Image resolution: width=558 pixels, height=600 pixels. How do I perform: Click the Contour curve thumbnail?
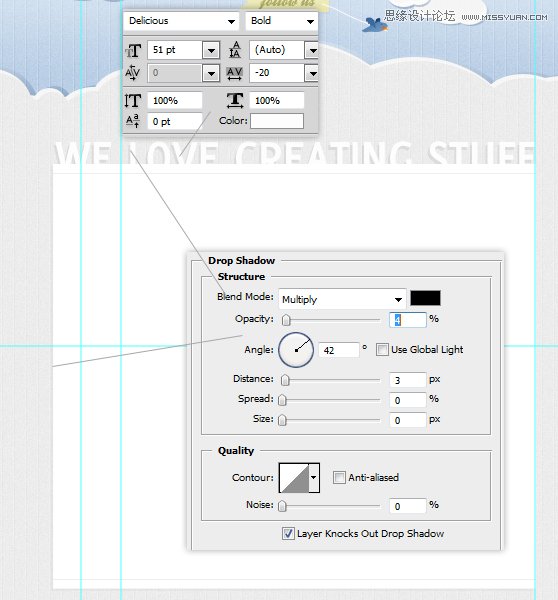294,477
